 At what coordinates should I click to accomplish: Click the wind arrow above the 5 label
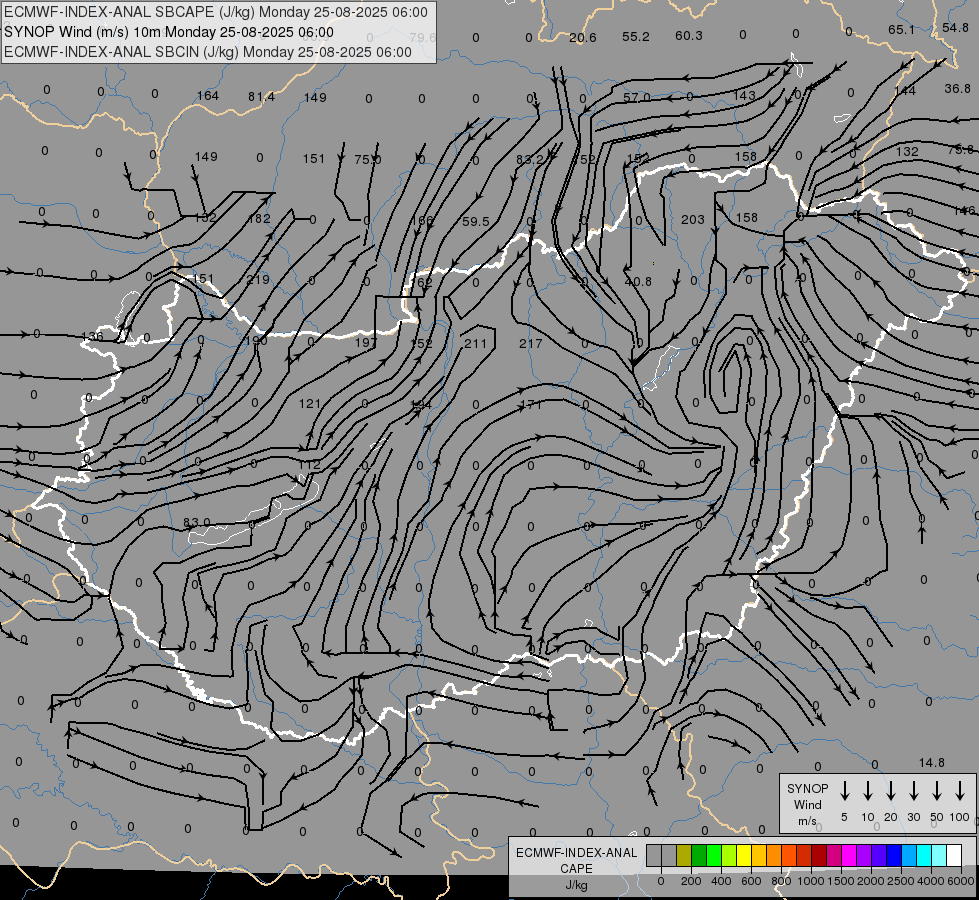tap(845, 791)
